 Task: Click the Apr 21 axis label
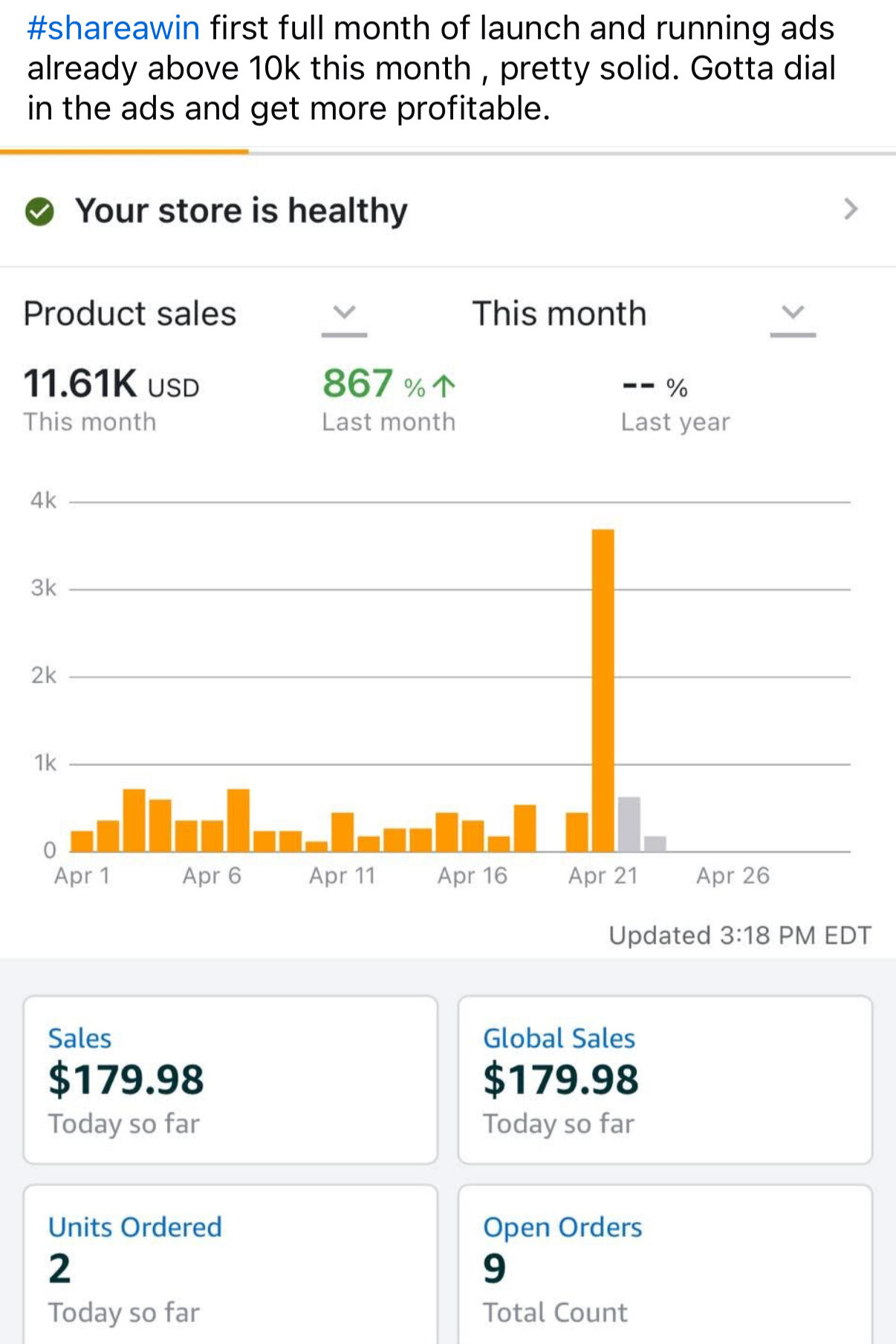coord(603,876)
